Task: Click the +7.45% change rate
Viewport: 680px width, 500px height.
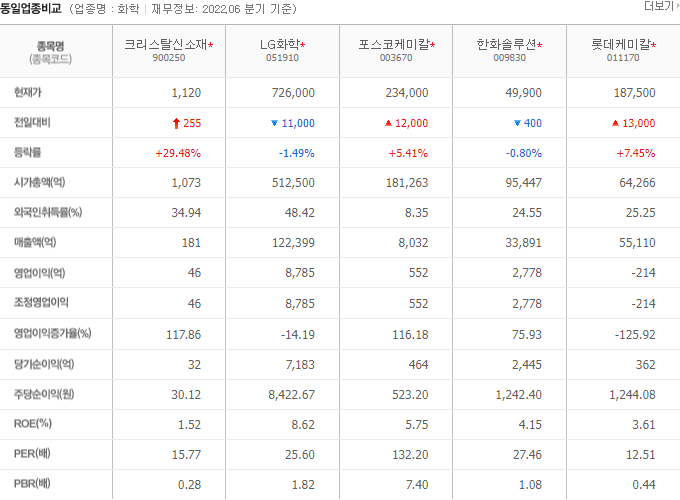Action: [636, 153]
